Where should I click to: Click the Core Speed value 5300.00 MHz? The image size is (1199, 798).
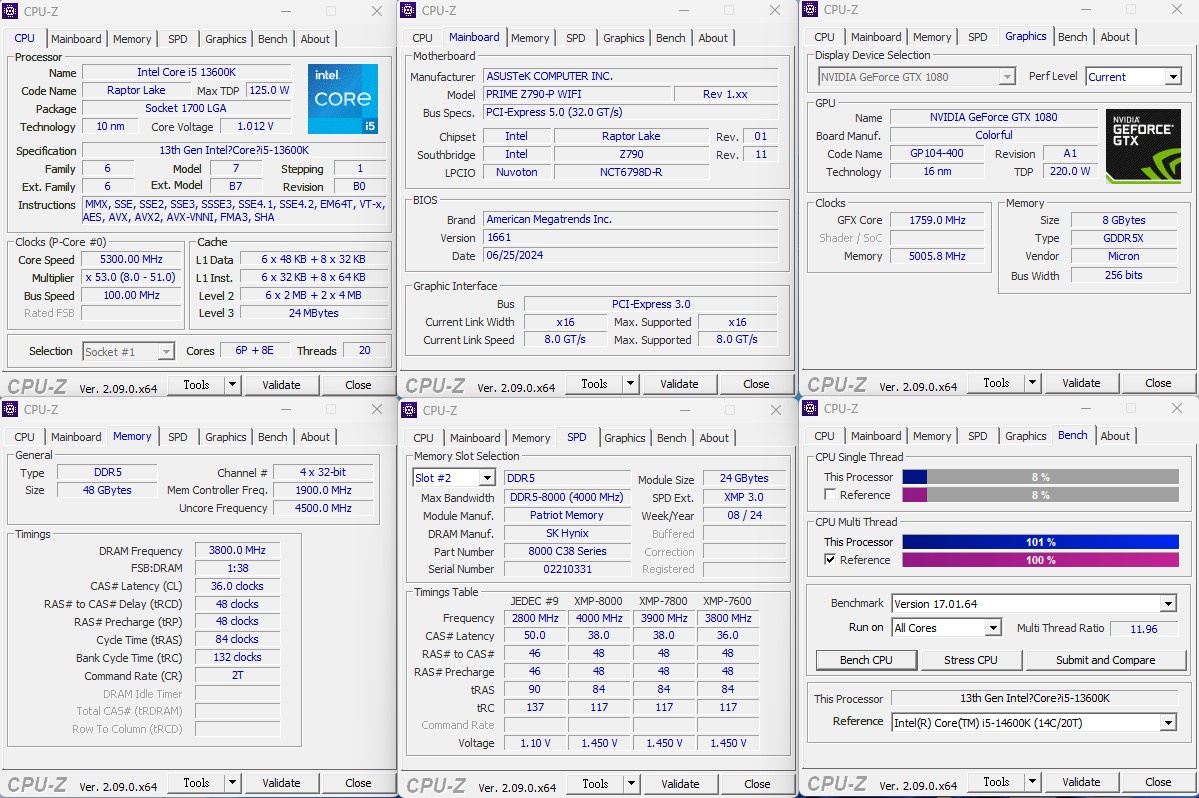pyautogui.click(x=132, y=259)
